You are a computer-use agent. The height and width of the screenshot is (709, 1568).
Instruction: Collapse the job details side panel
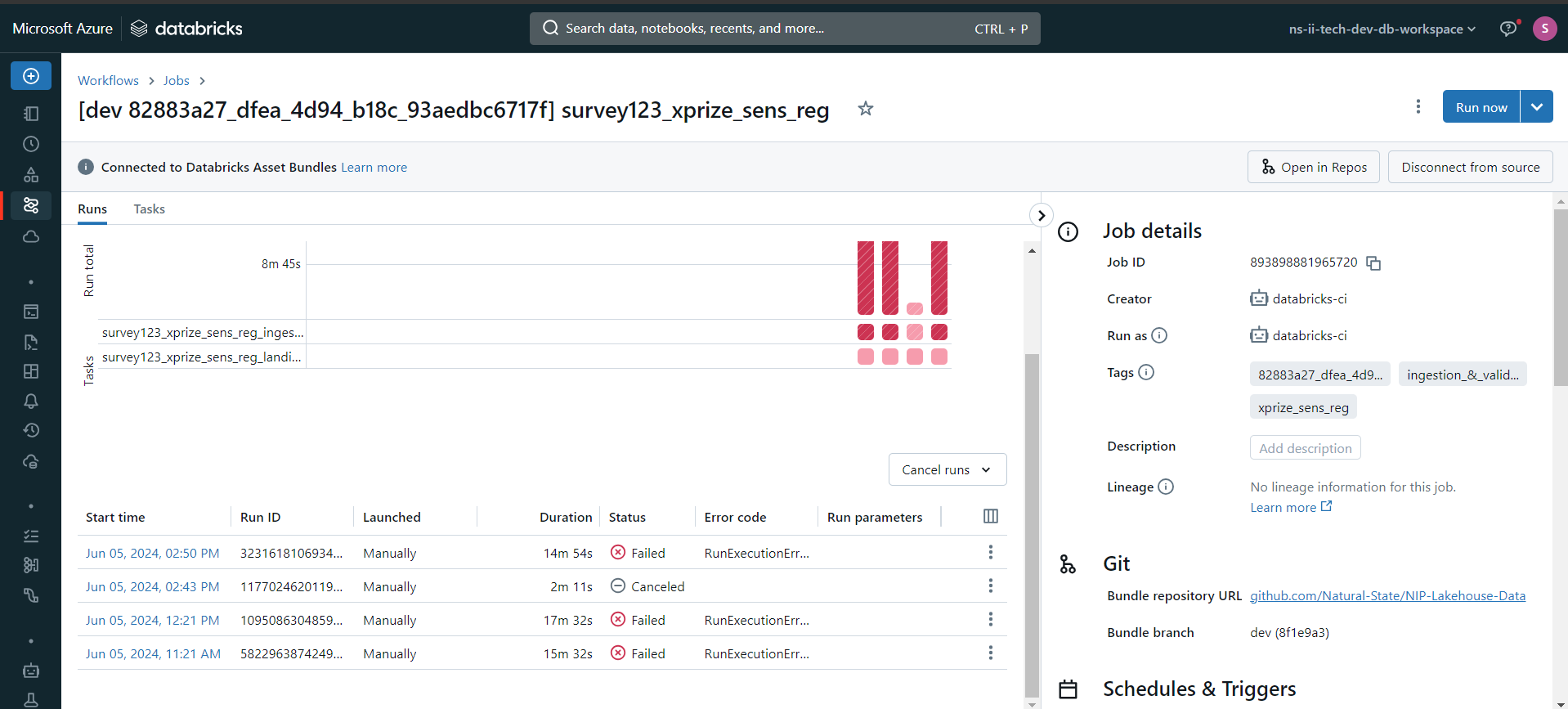tap(1041, 215)
